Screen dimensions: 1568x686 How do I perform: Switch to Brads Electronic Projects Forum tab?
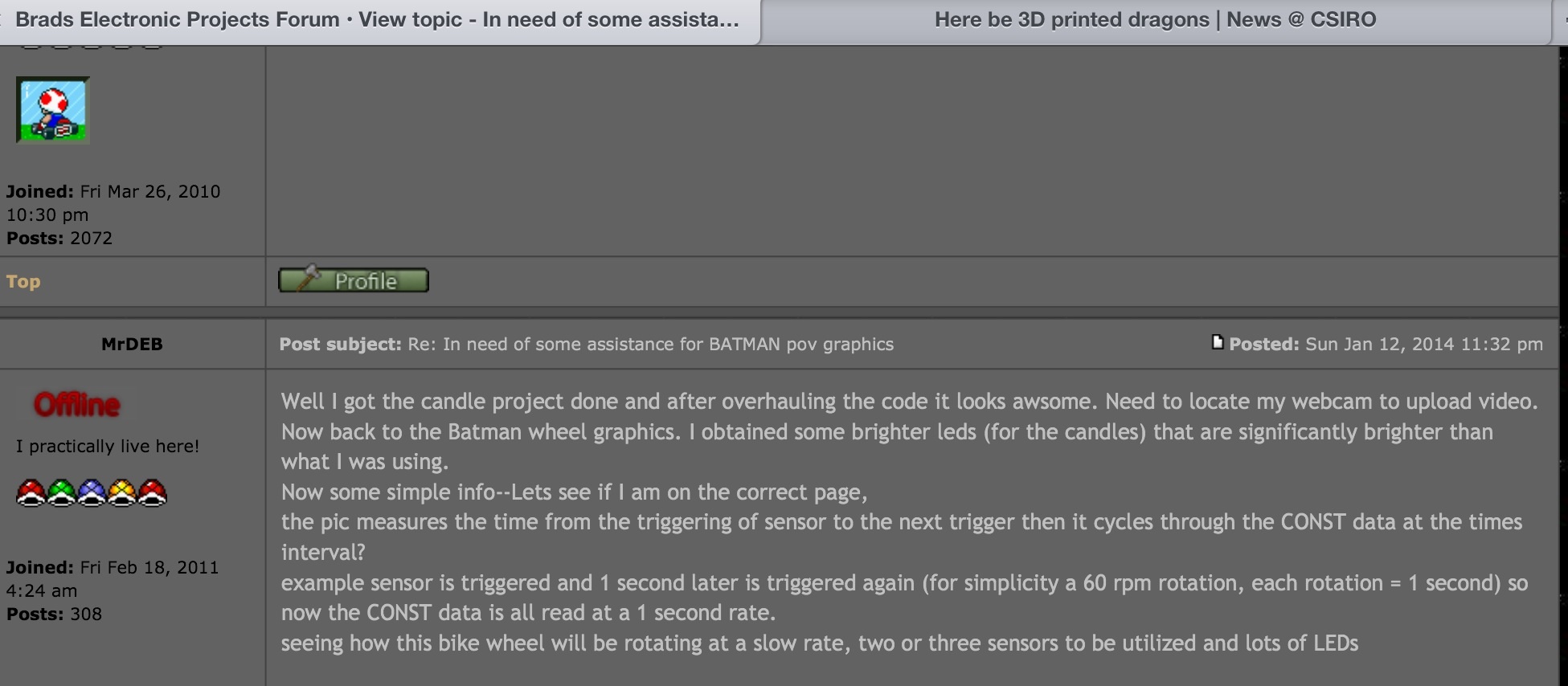(x=378, y=20)
